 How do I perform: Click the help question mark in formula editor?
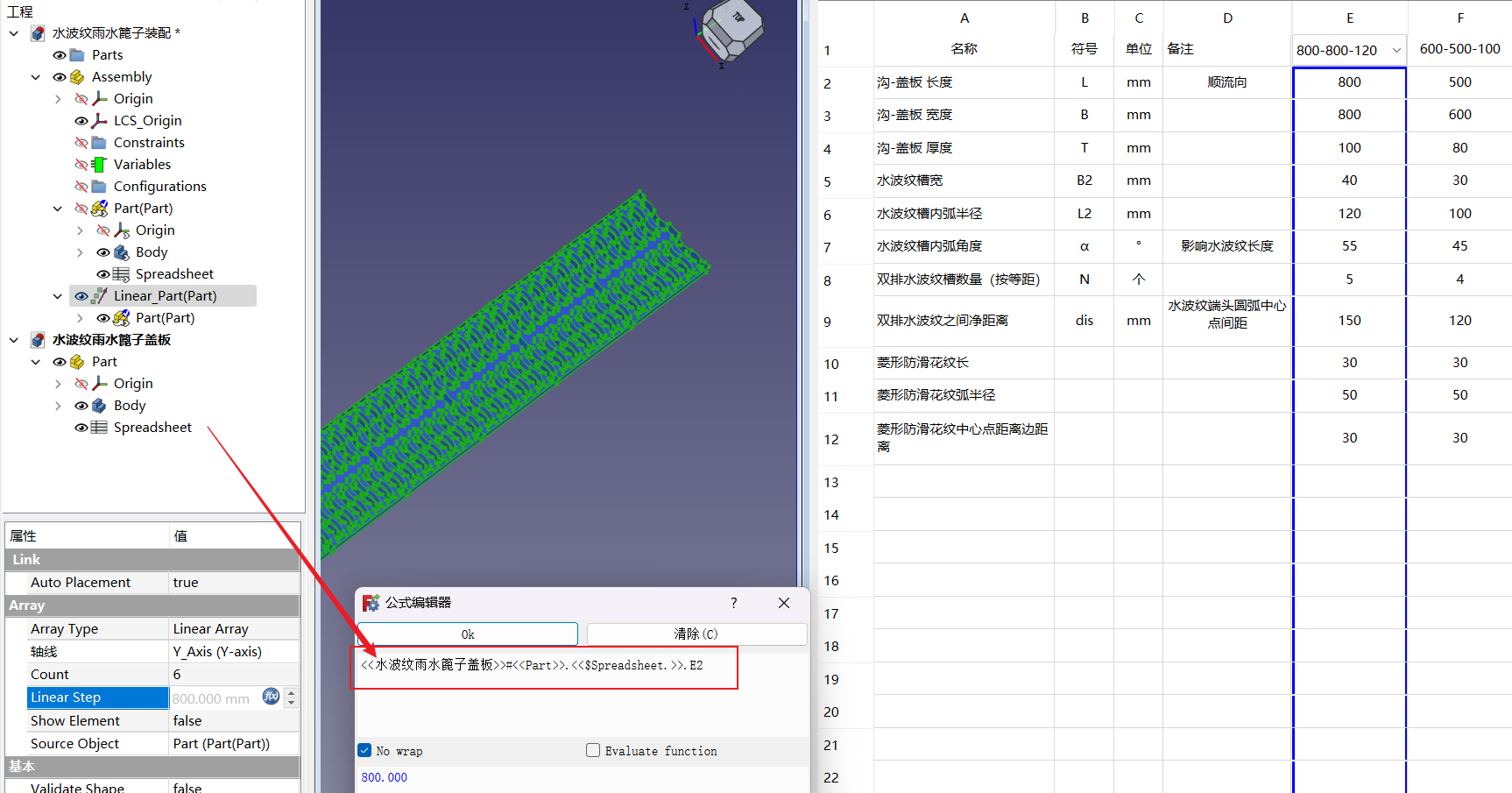734,603
